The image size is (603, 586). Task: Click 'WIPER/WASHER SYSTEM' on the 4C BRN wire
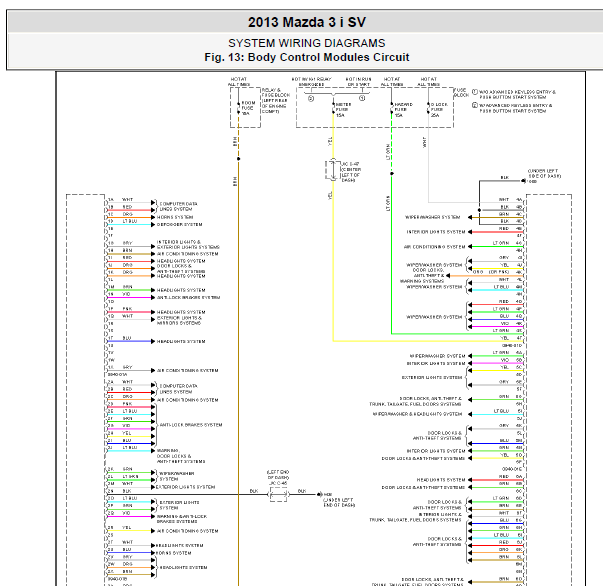click(433, 217)
